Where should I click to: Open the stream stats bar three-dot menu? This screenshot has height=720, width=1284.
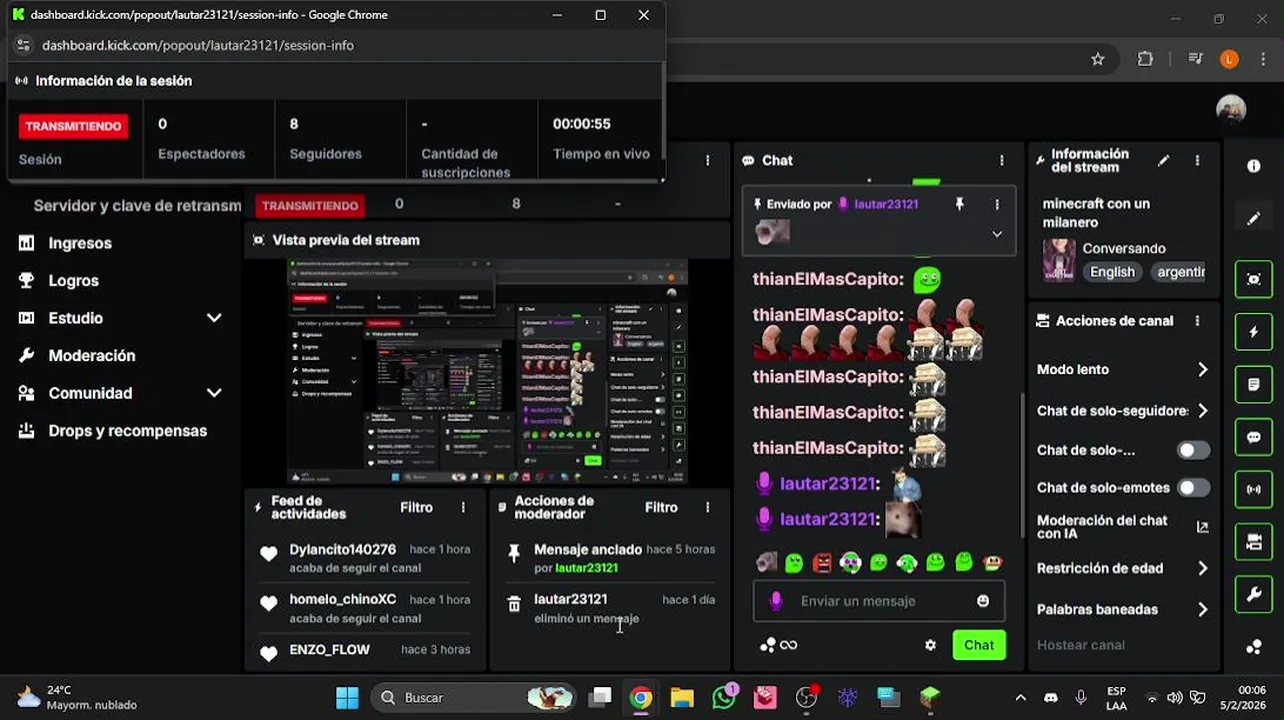[x=707, y=160]
